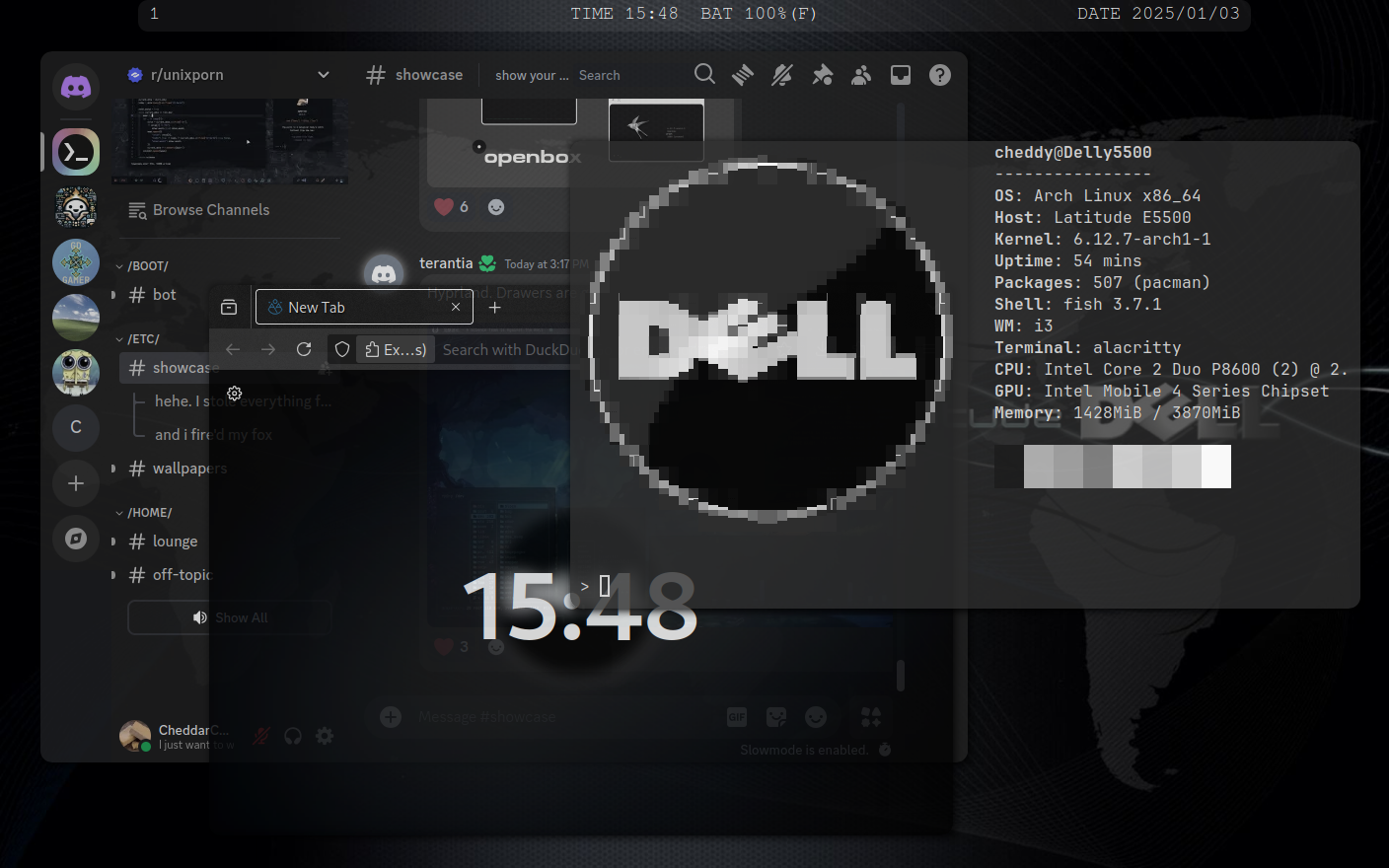Image resolution: width=1389 pixels, height=868 pixels.
Task: Click the DATE 2025/01/03 indicator
Action: [1158, 14]
